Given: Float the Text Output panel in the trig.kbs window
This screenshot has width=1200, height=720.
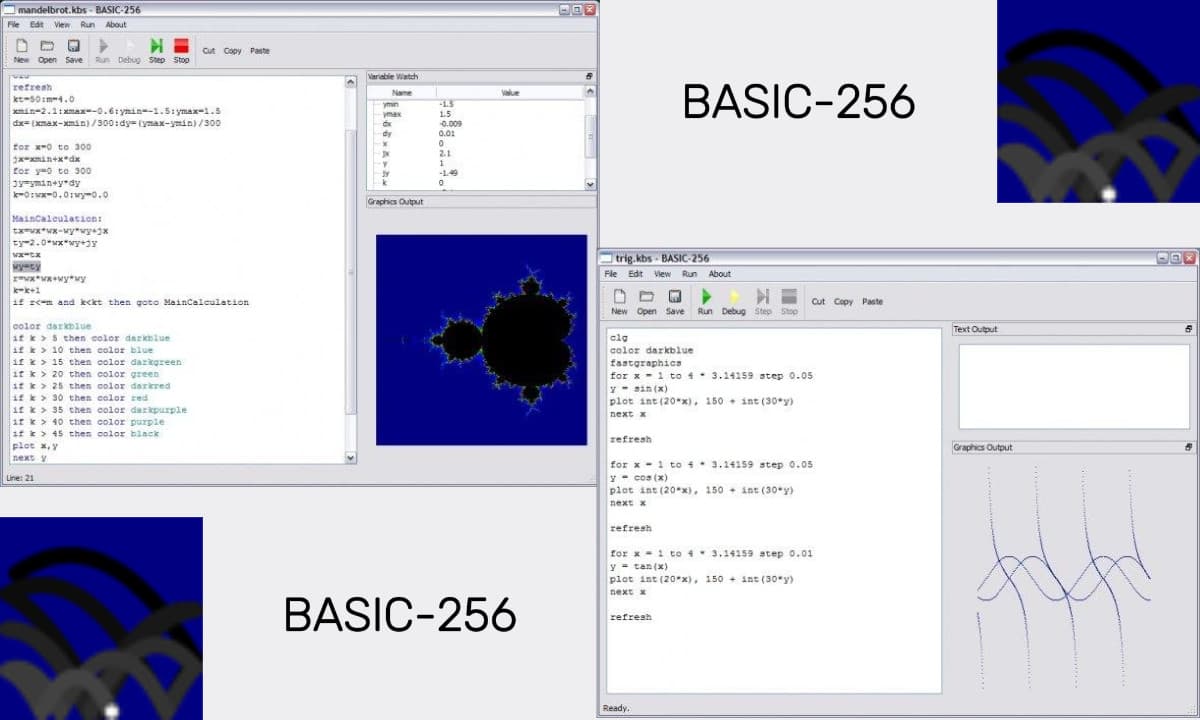Looking at the screenshot, I should pos(1189,329).
